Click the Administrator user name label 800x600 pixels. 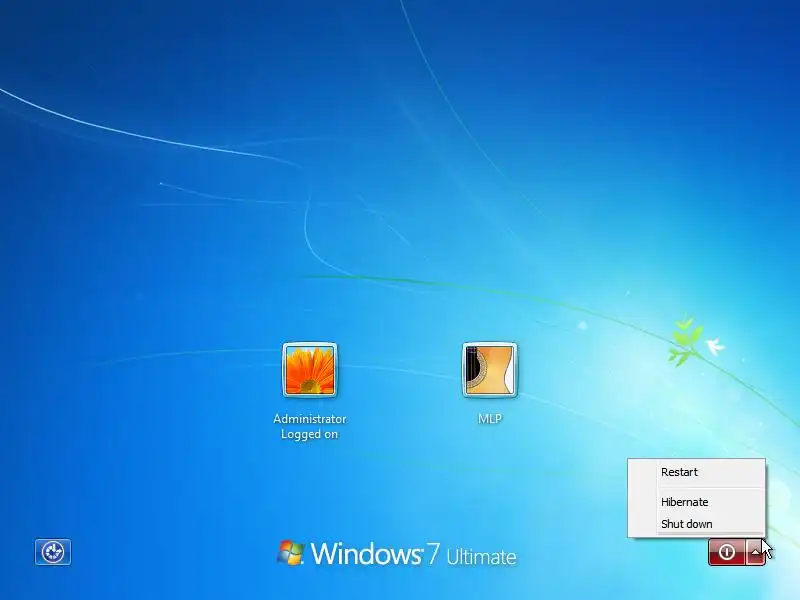coord(310,419)
